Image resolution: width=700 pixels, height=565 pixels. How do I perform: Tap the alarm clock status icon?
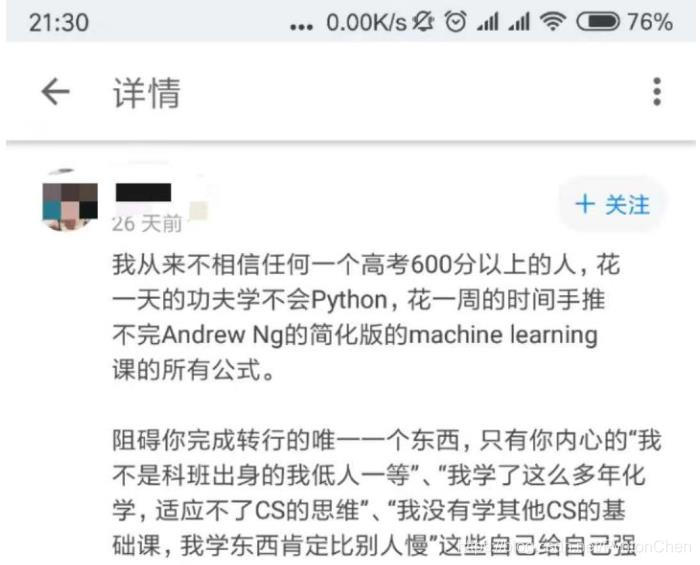[x=455, y=21]
